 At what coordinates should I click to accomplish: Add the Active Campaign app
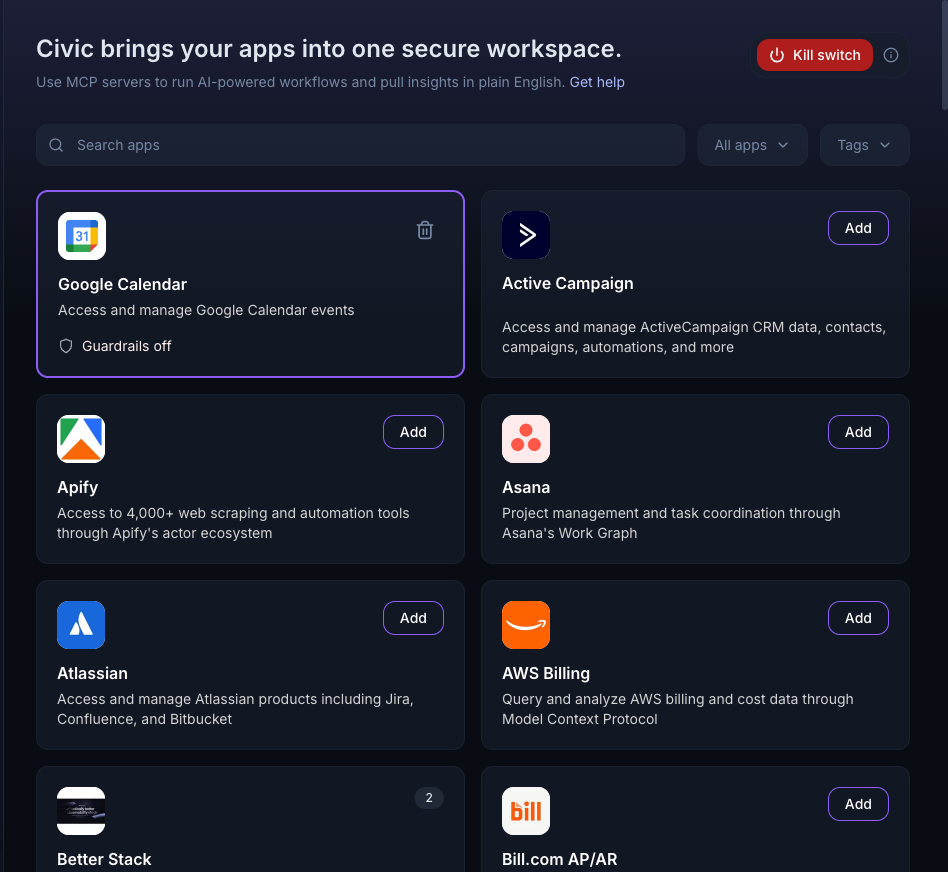[858, 228]
